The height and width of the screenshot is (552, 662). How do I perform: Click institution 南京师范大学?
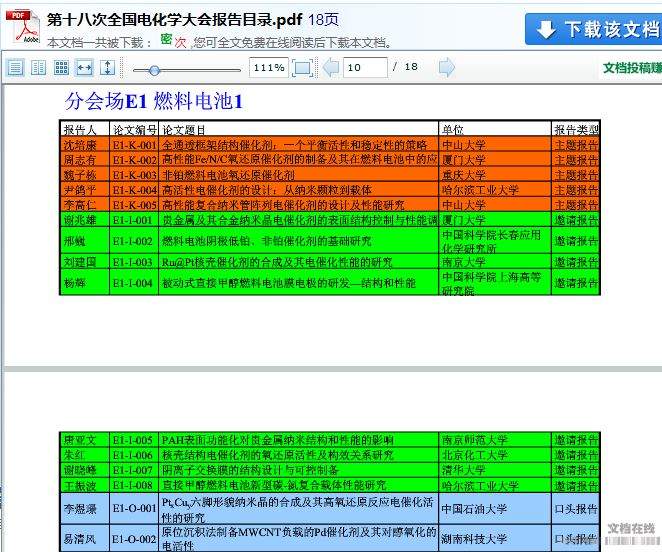pyautogui.click(x=475, y=440)
